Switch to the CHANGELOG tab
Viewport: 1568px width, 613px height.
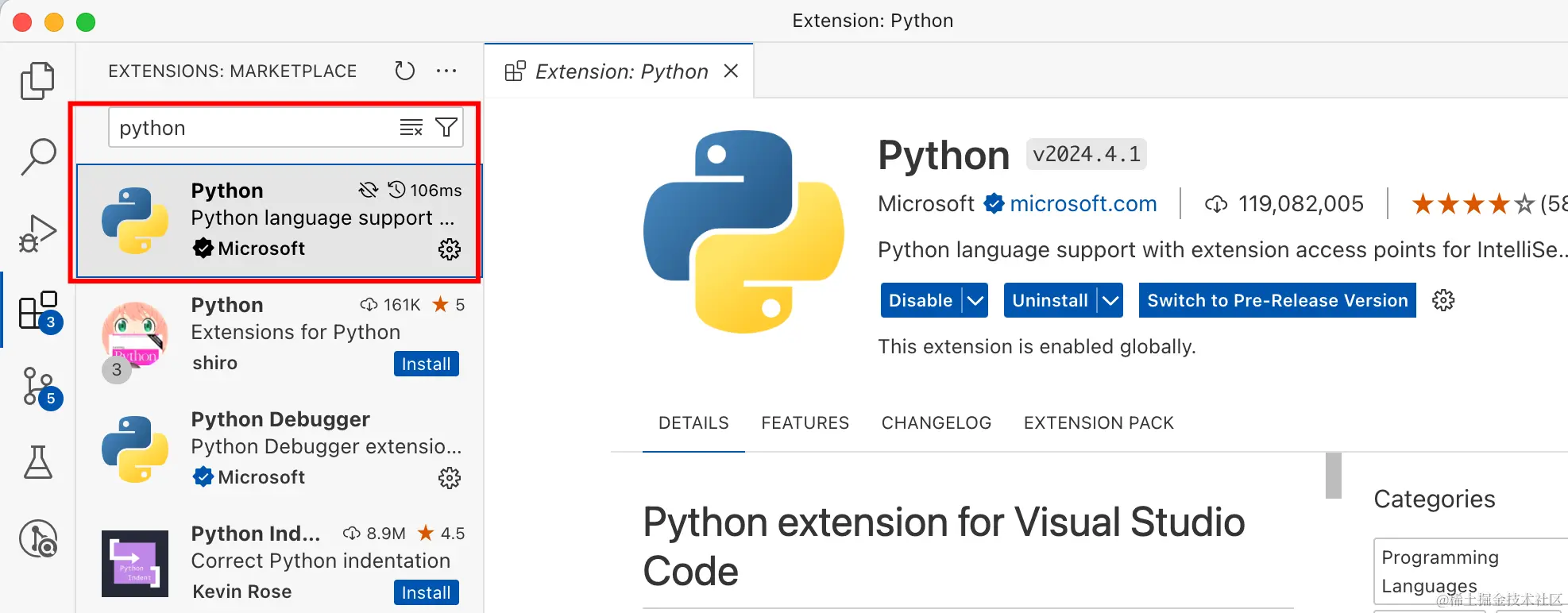936,423
